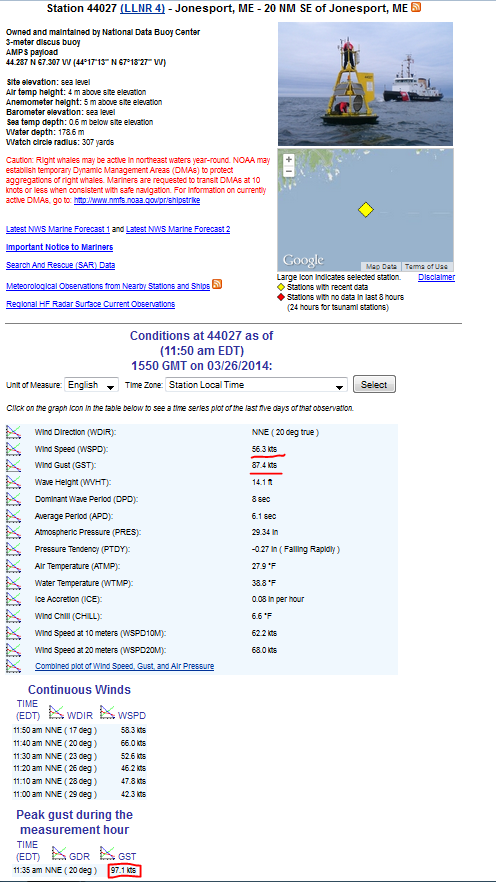This screenshot has height=882, width=496.
Task: Select the yellow diamond station marker on map
Action: pos(366,210)
